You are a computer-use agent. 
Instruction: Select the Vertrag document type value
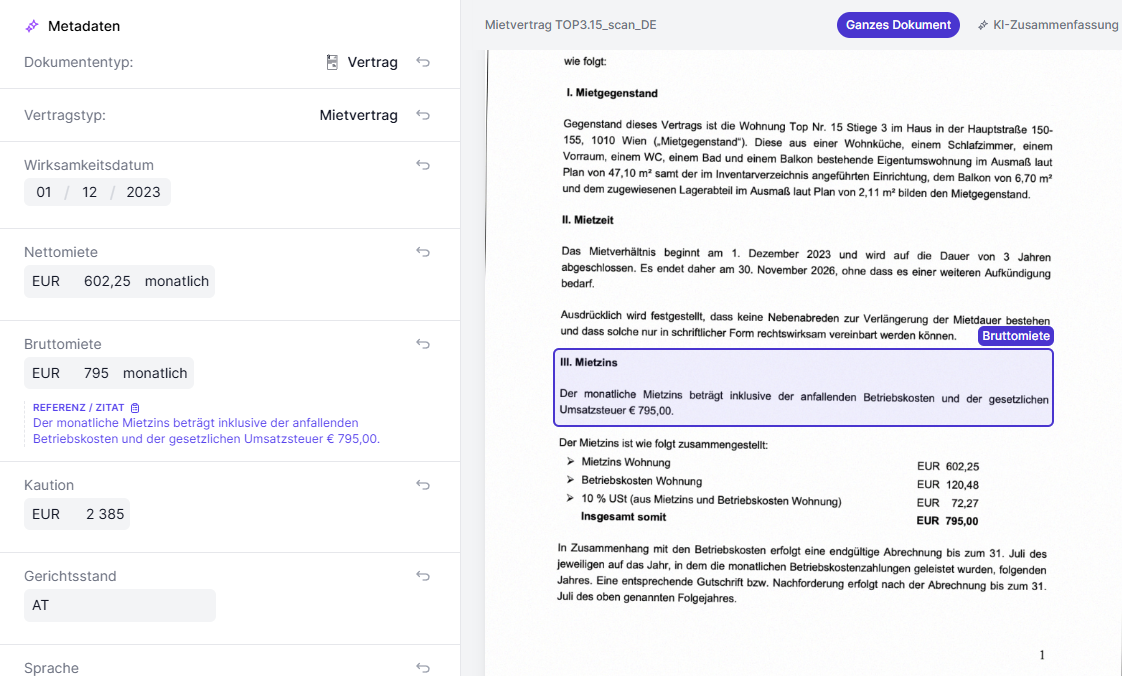click(372, 62)
